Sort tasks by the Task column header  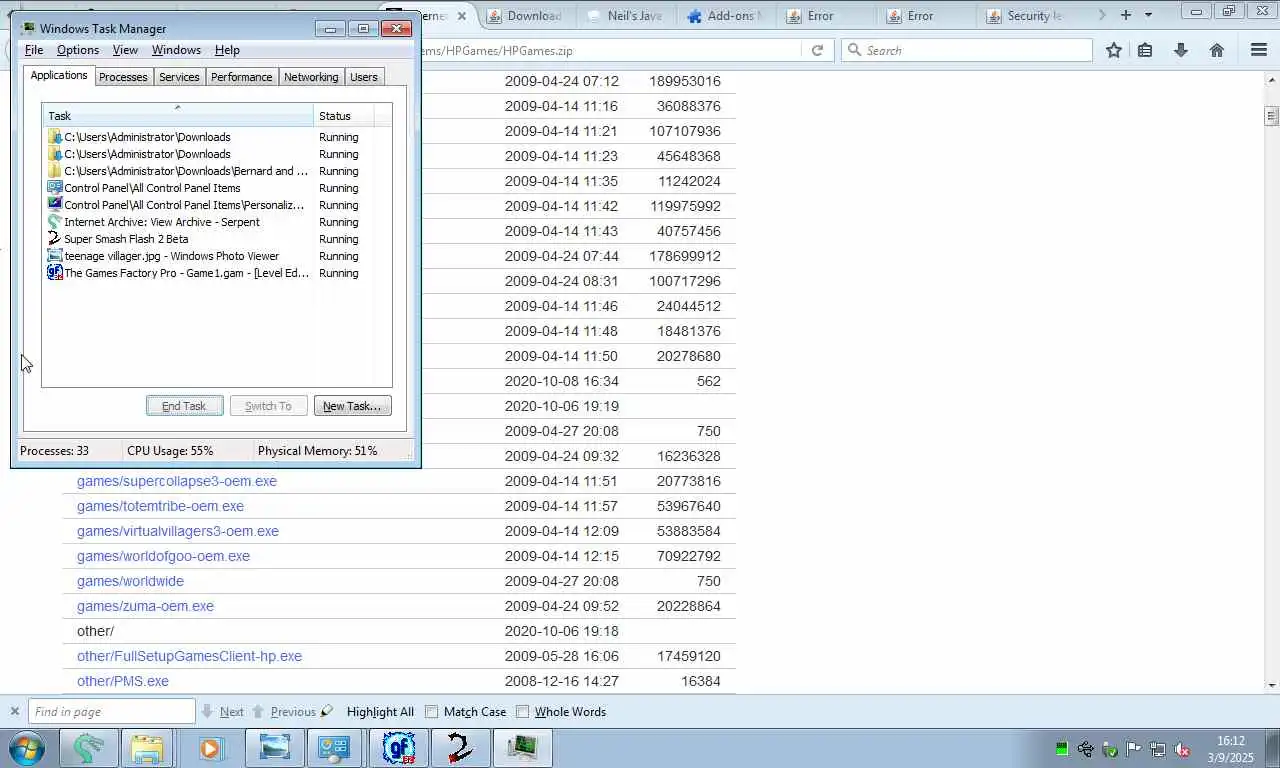click(177, 115)
